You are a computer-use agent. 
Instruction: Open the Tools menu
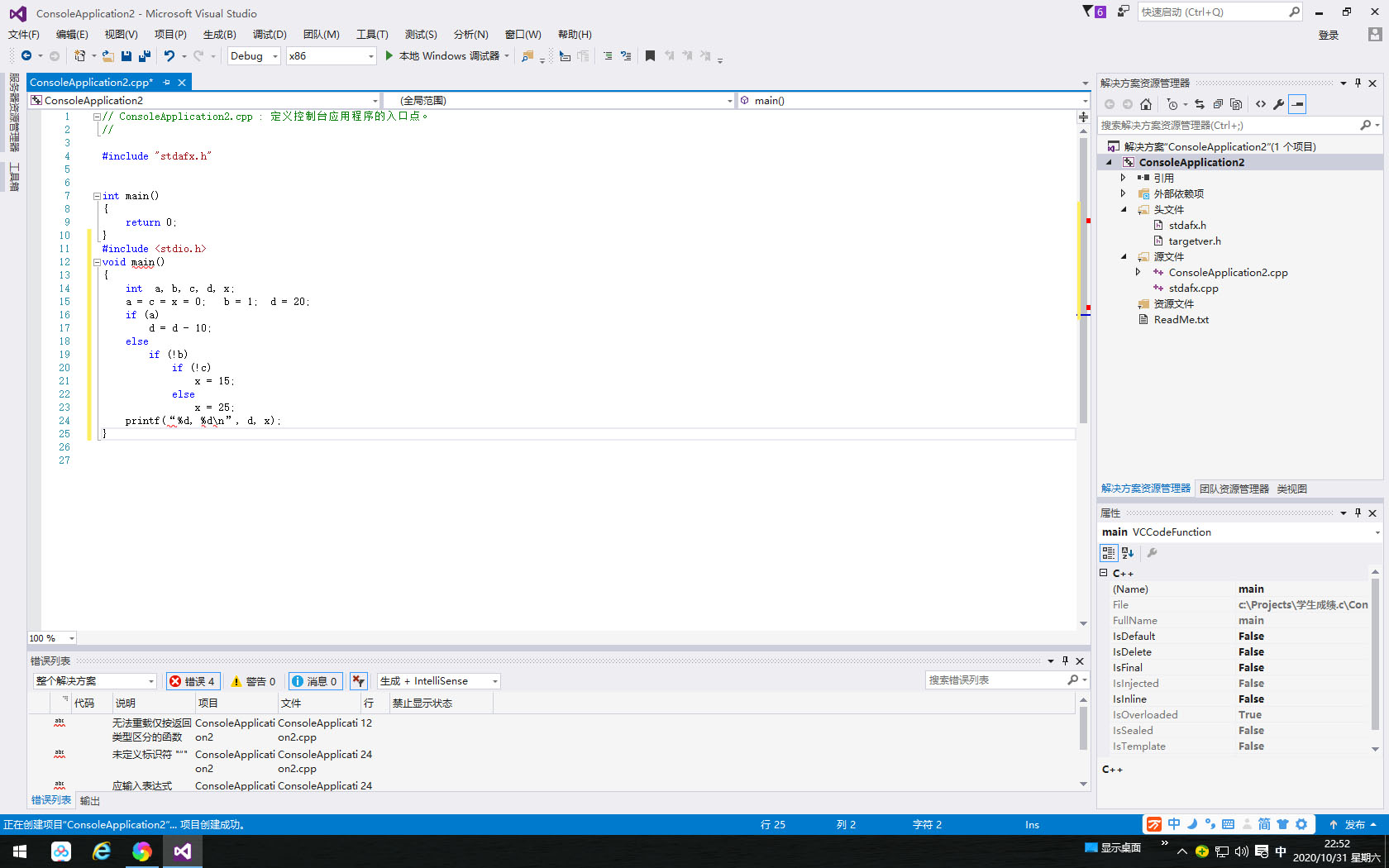point(372,34)
